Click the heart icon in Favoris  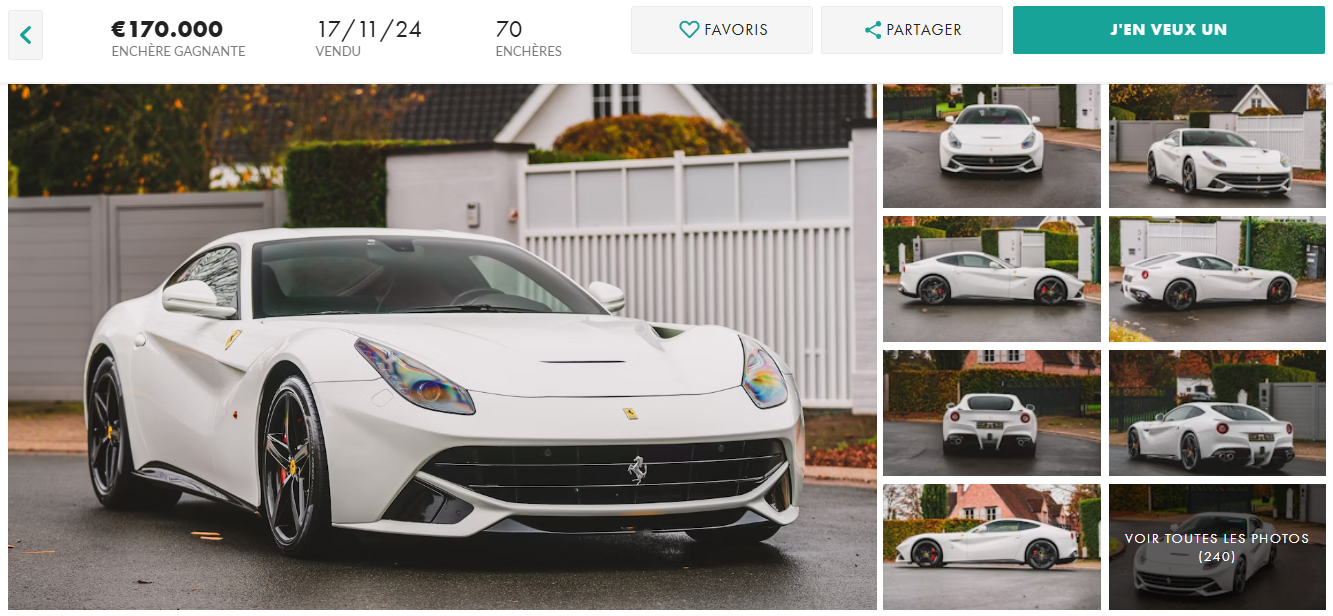point(689,30)
